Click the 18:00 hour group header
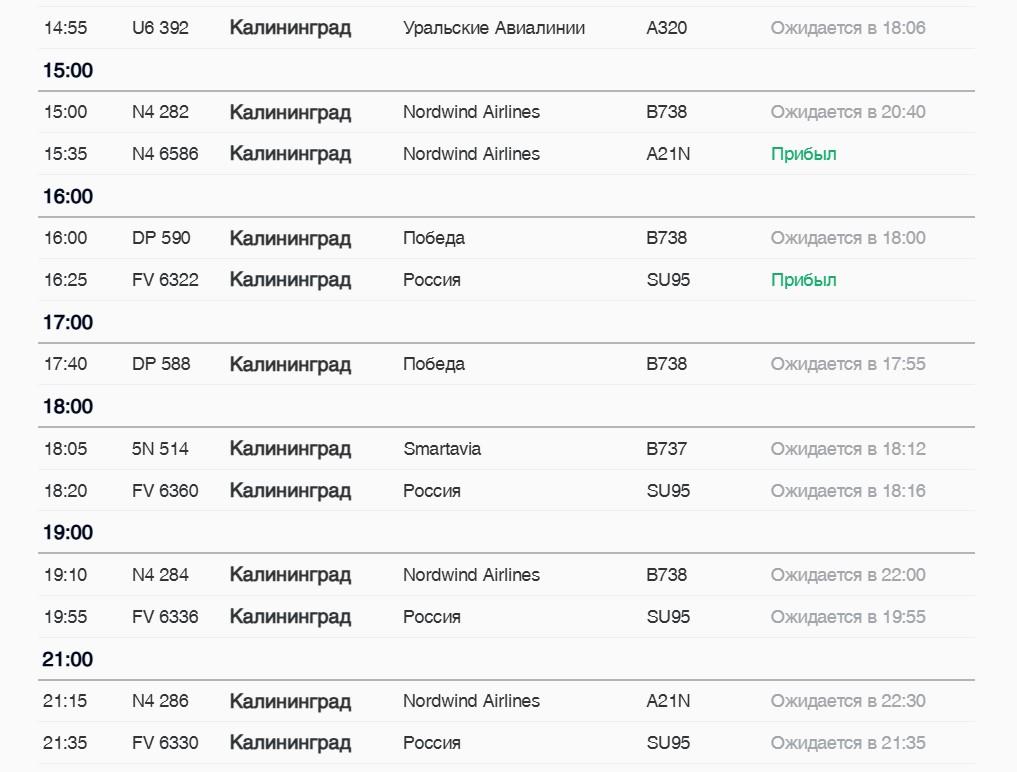 click(67, 406)
